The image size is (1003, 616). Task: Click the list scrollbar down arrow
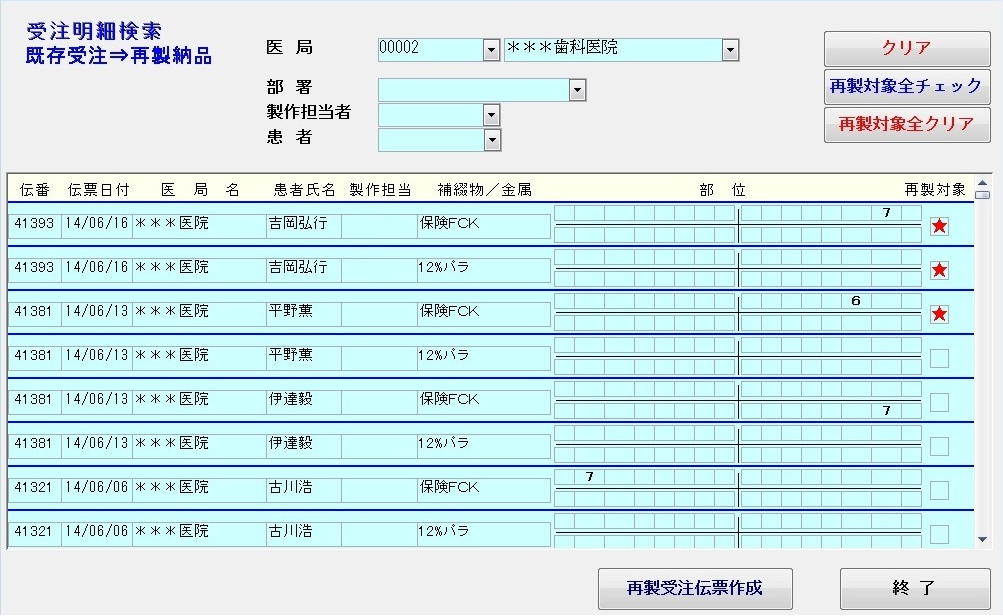982,539
